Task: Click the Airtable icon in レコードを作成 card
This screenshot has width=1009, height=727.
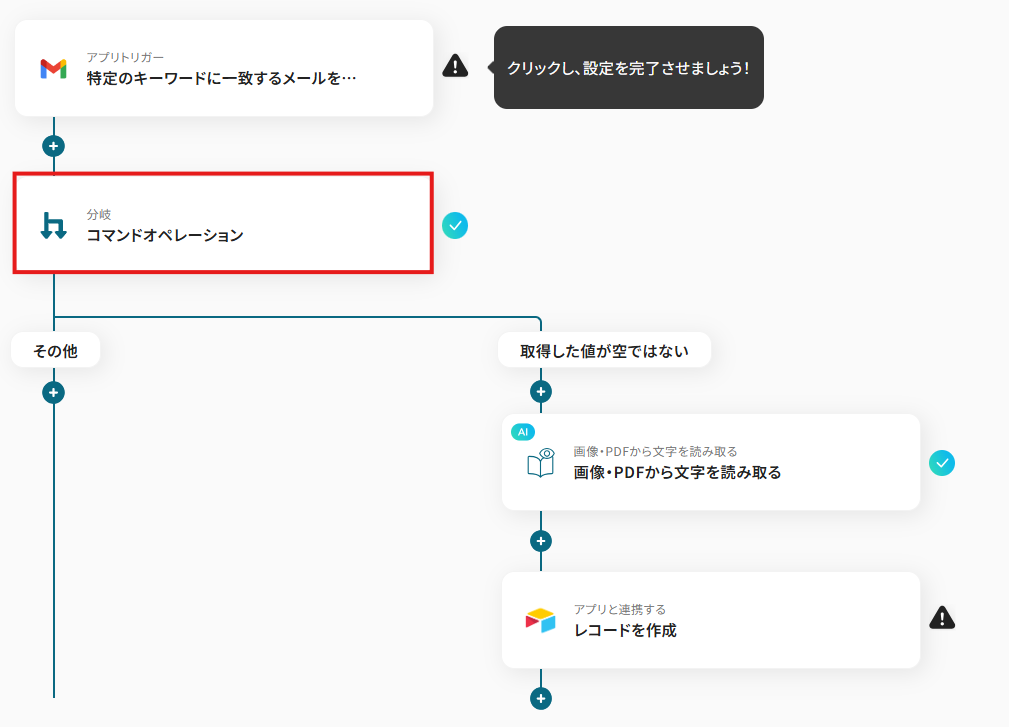Action: pos(541,620)
